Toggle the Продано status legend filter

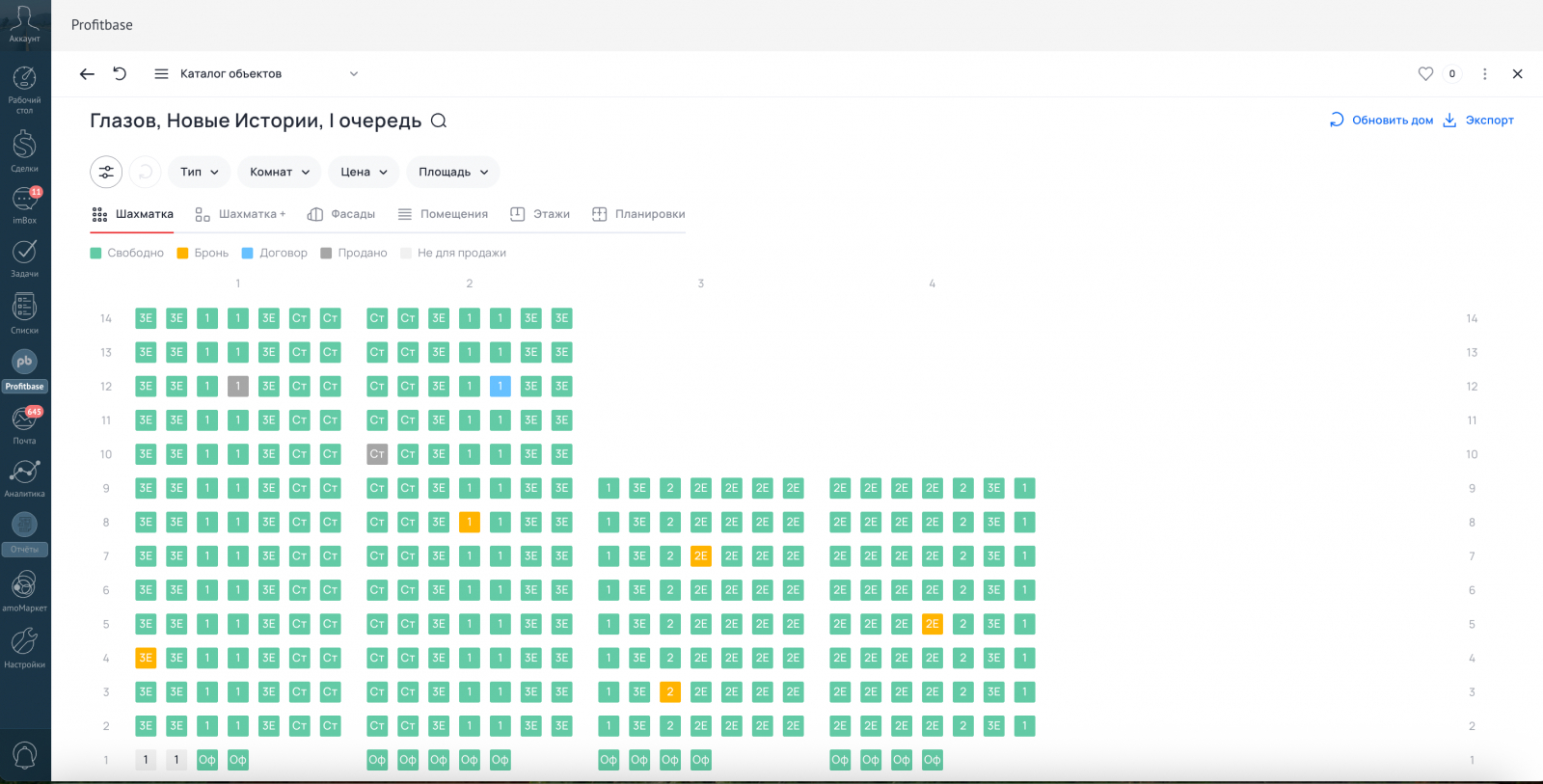(x=354, y=253)
